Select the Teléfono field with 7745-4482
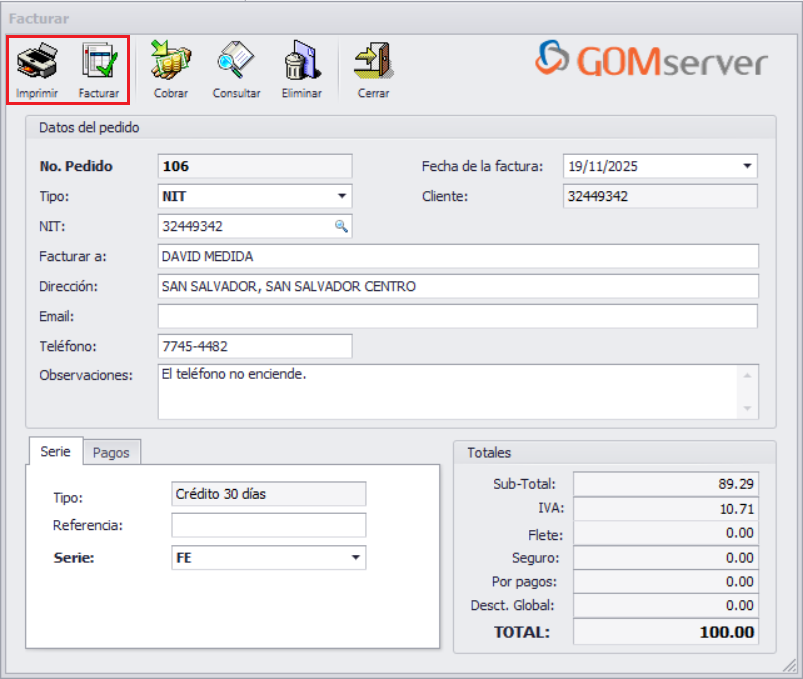The image size is (803, 679). point(250,346)
